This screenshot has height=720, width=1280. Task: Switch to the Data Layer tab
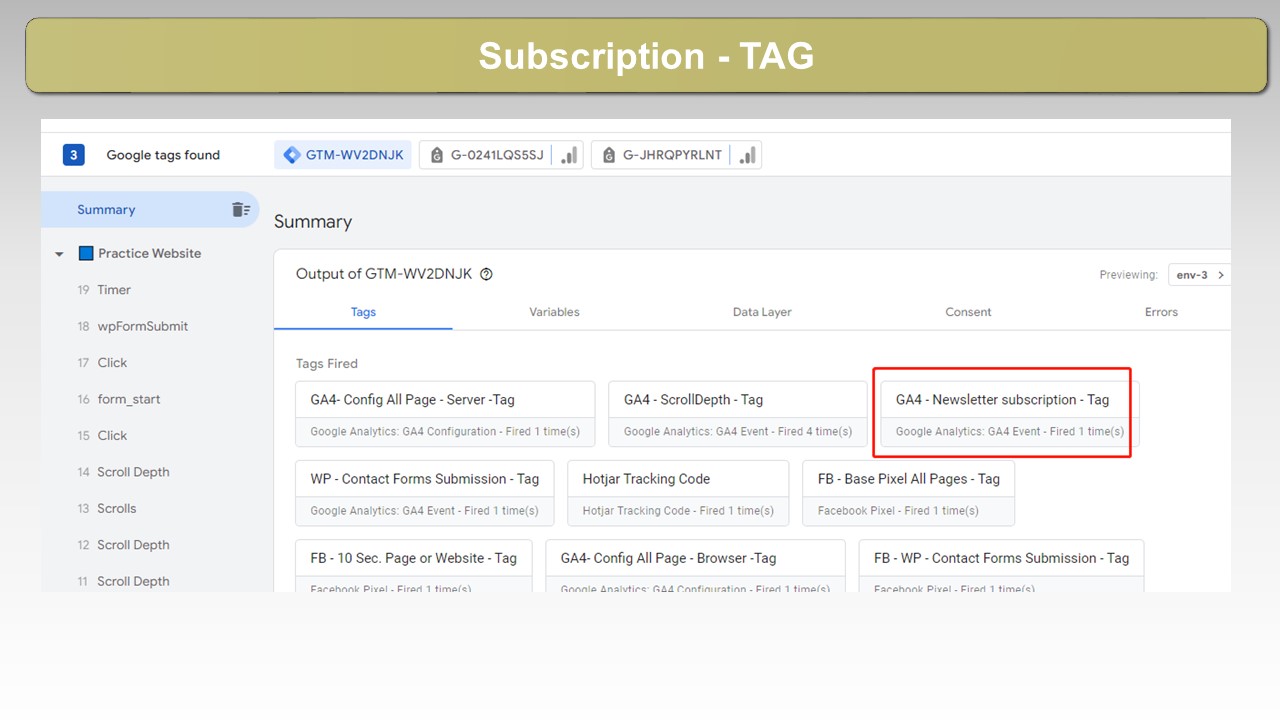pyautogui.click(x=762, y=312)
